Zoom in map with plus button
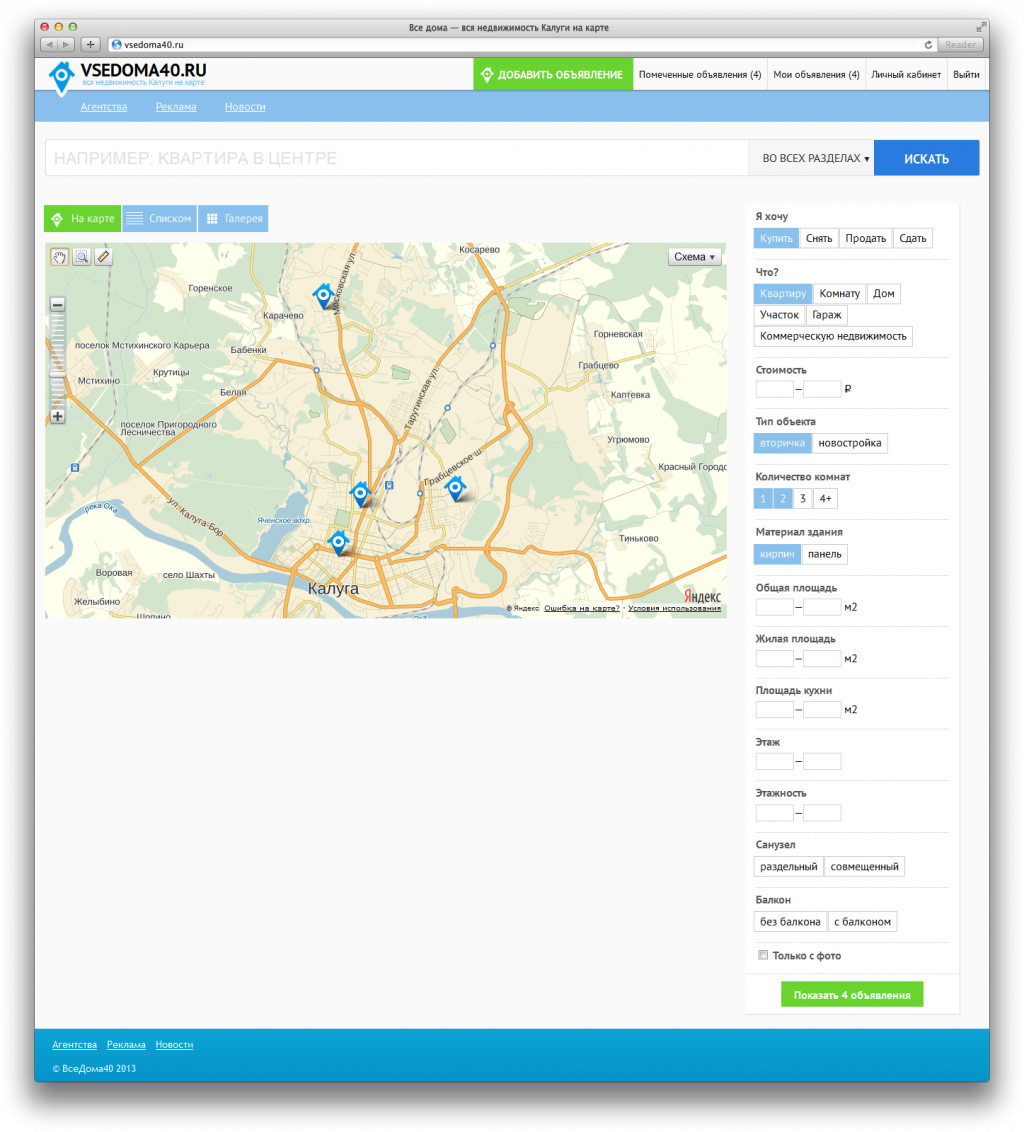 pos(58,417)
